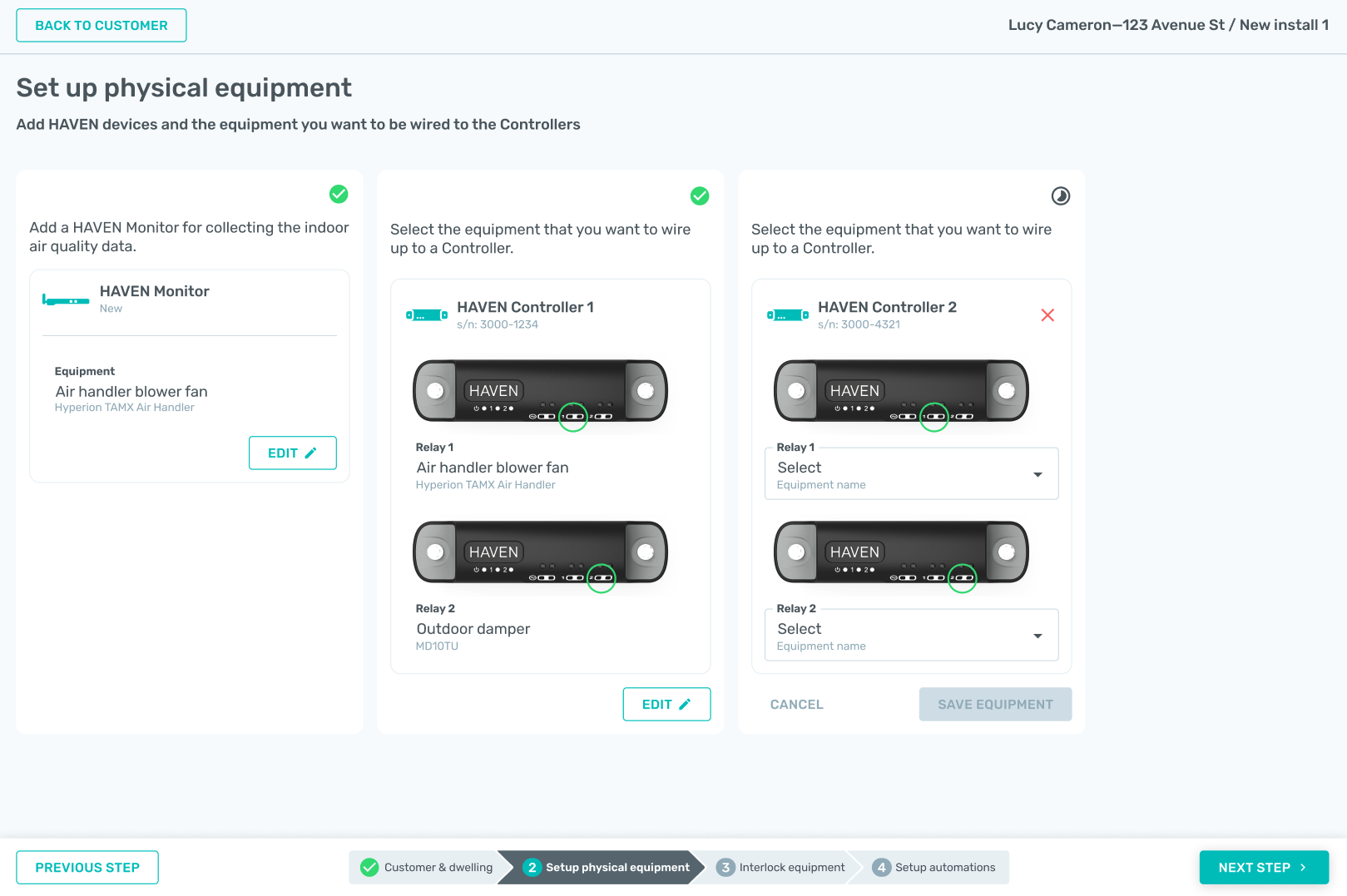Click the green checkmark on Controller 1 card
The height and width of the screenshot is (896, 1347).
tap(700, 196)
